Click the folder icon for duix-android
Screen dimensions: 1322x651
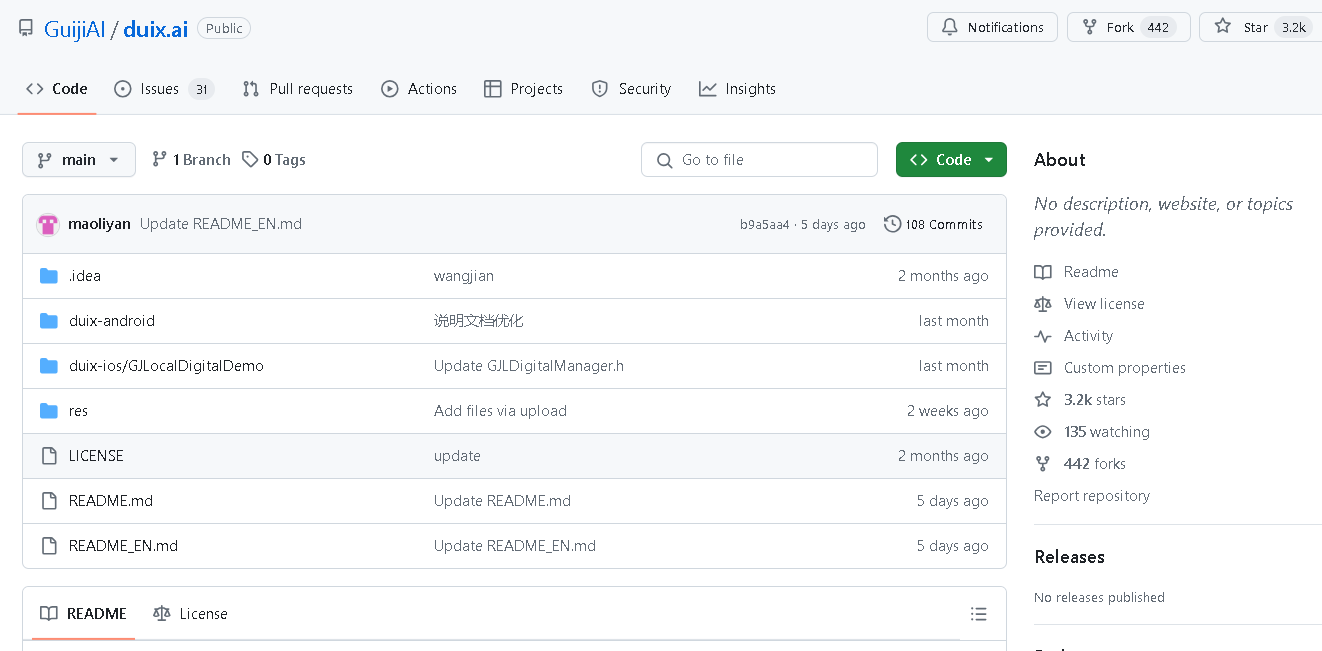(49, 321)
